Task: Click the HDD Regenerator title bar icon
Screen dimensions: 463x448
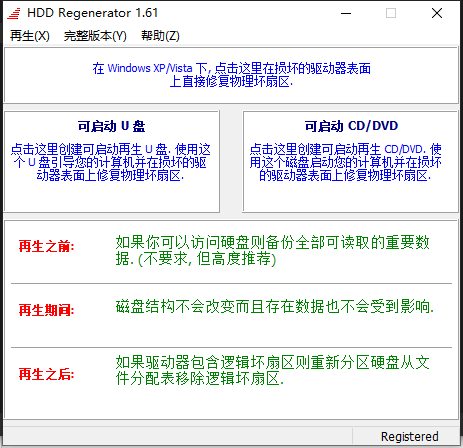Action: [14, 13]
